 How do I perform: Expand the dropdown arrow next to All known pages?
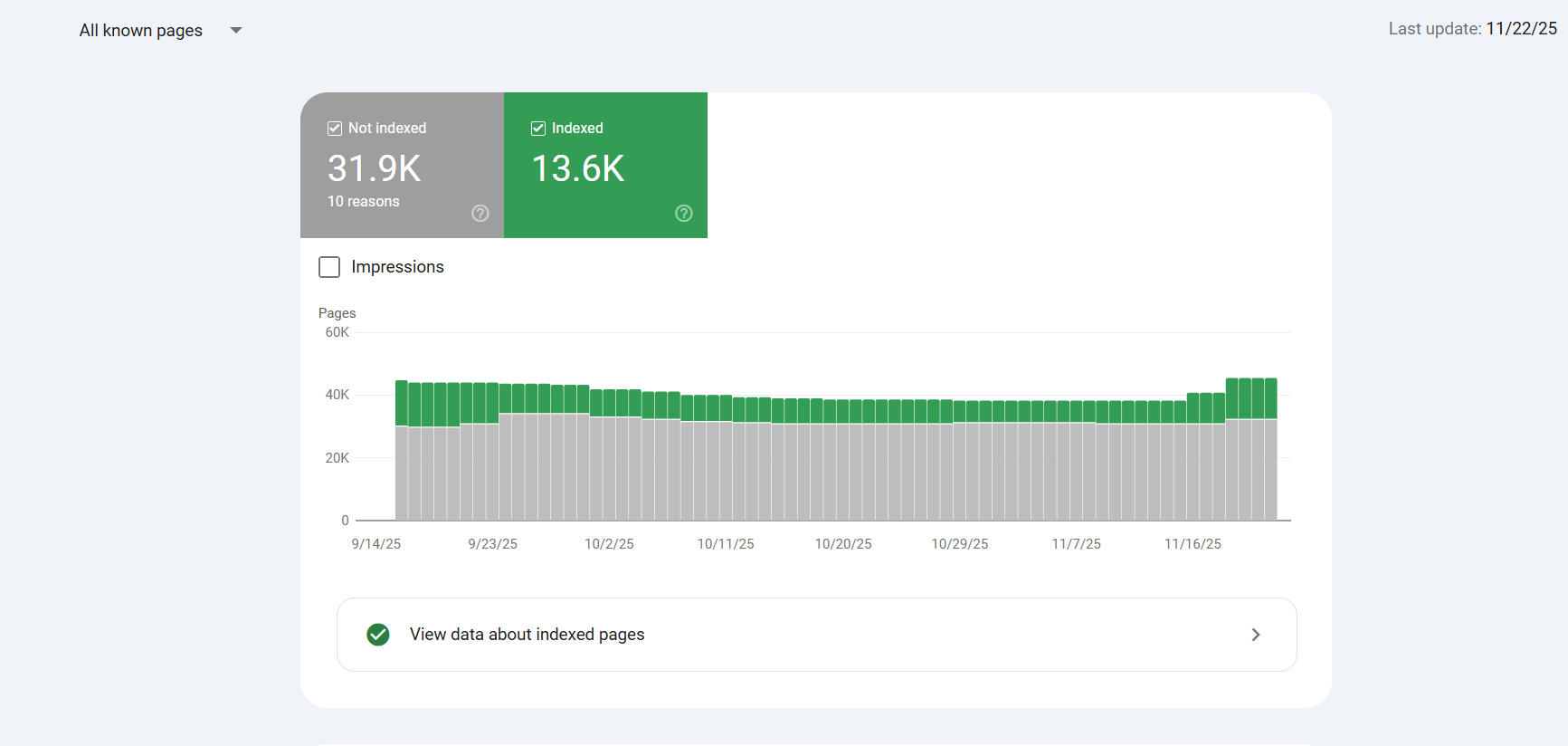pos(236,31)
